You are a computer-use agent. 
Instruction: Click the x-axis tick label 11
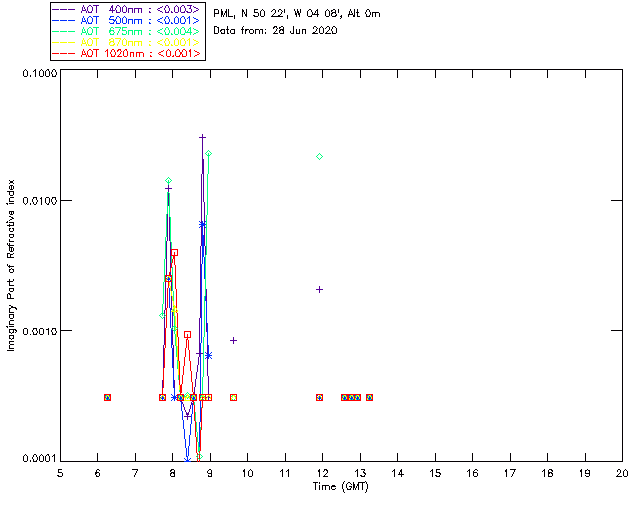285,473
